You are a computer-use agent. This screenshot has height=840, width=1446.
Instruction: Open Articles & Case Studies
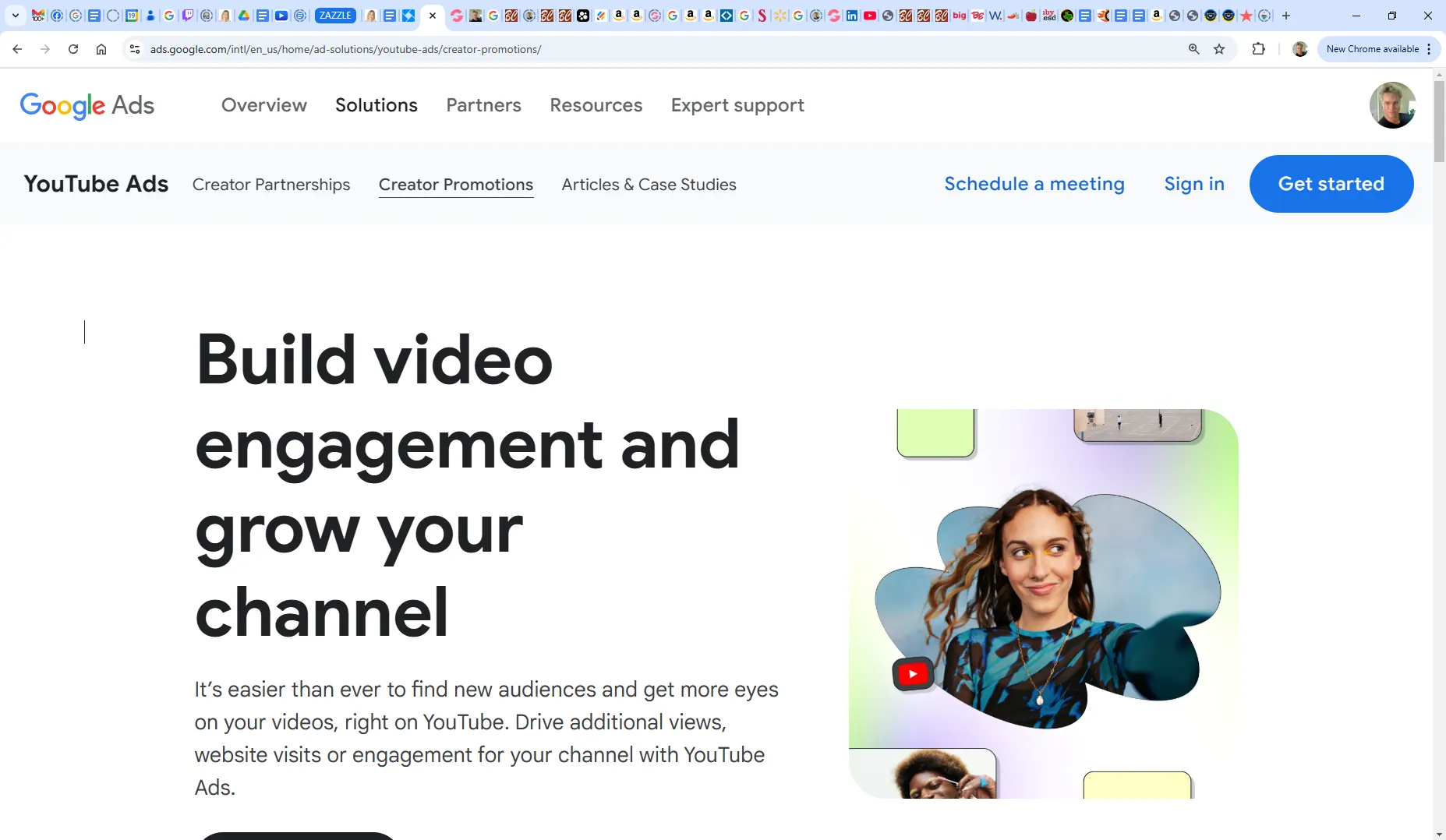pos(649,185)
